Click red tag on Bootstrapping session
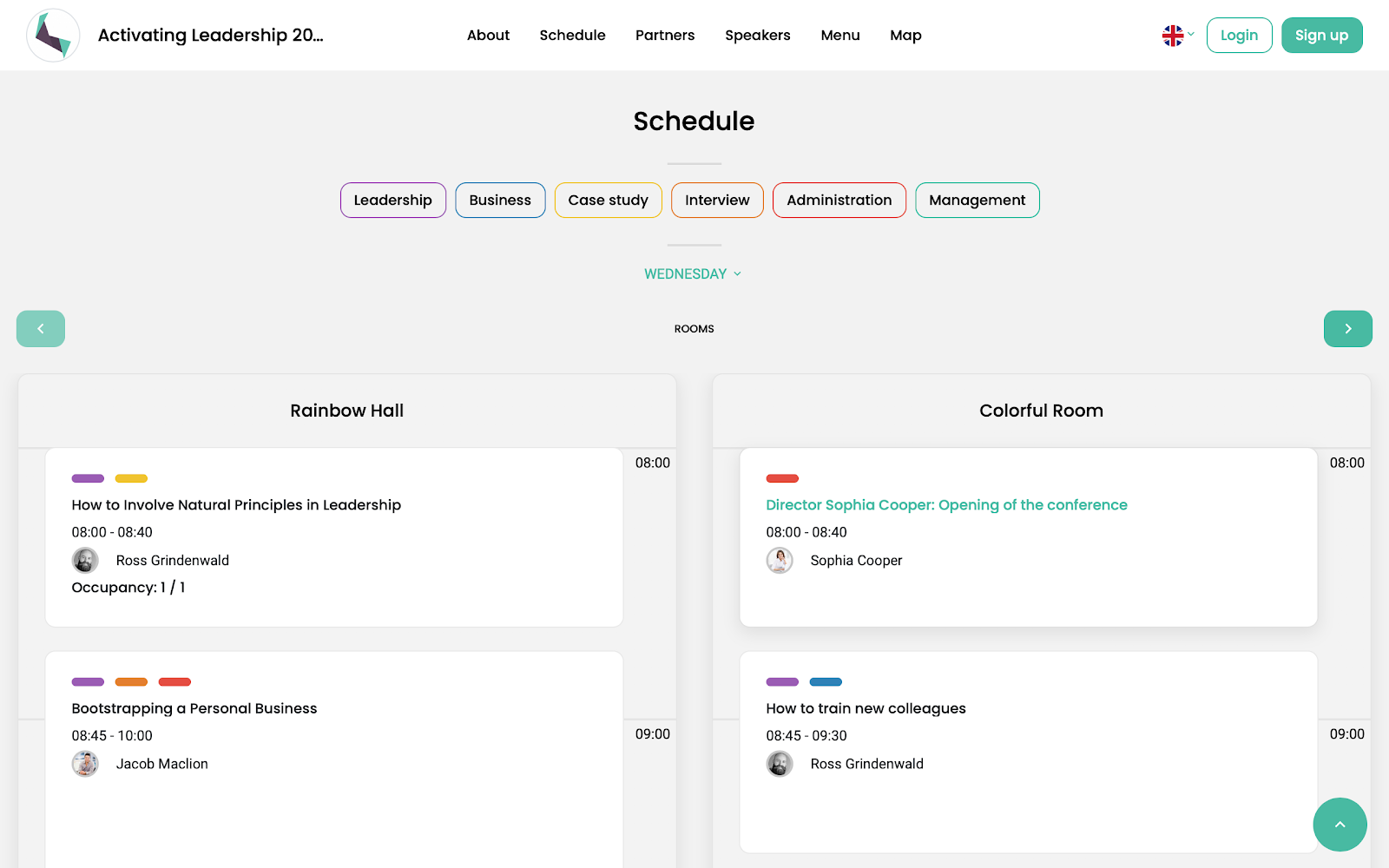The height and width of the screenshot is (868, 1389). (x=174, y=681)
